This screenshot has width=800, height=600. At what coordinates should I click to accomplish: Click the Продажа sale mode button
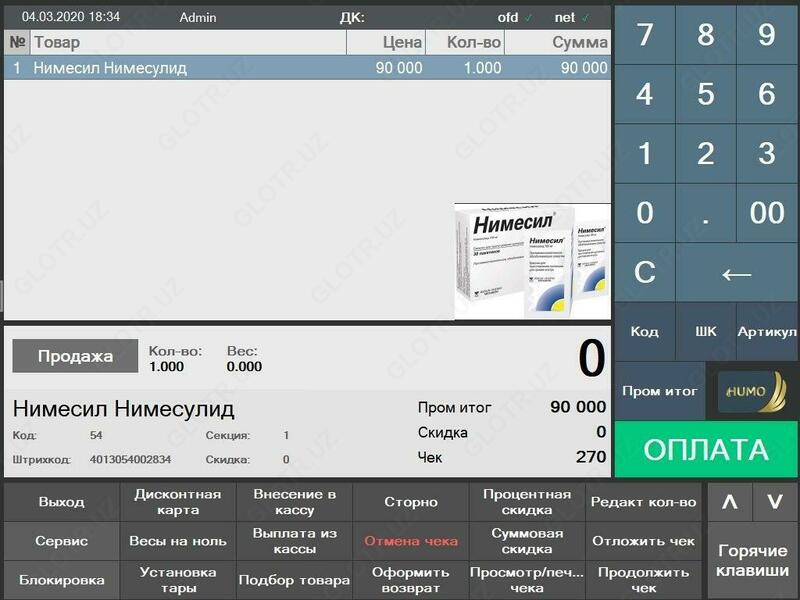coord(75,357)
